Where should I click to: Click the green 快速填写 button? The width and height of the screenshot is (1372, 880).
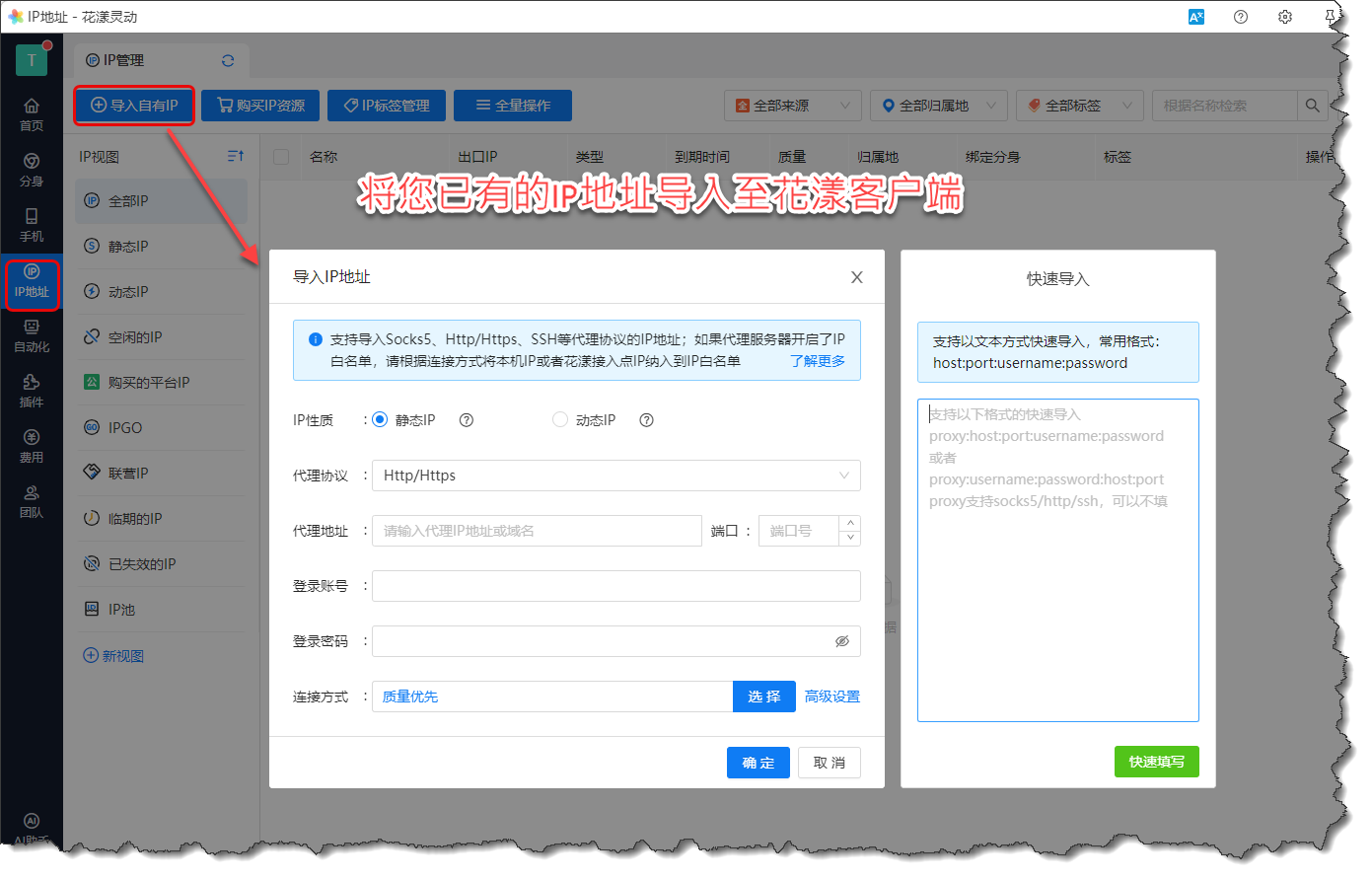point(1157,762)
